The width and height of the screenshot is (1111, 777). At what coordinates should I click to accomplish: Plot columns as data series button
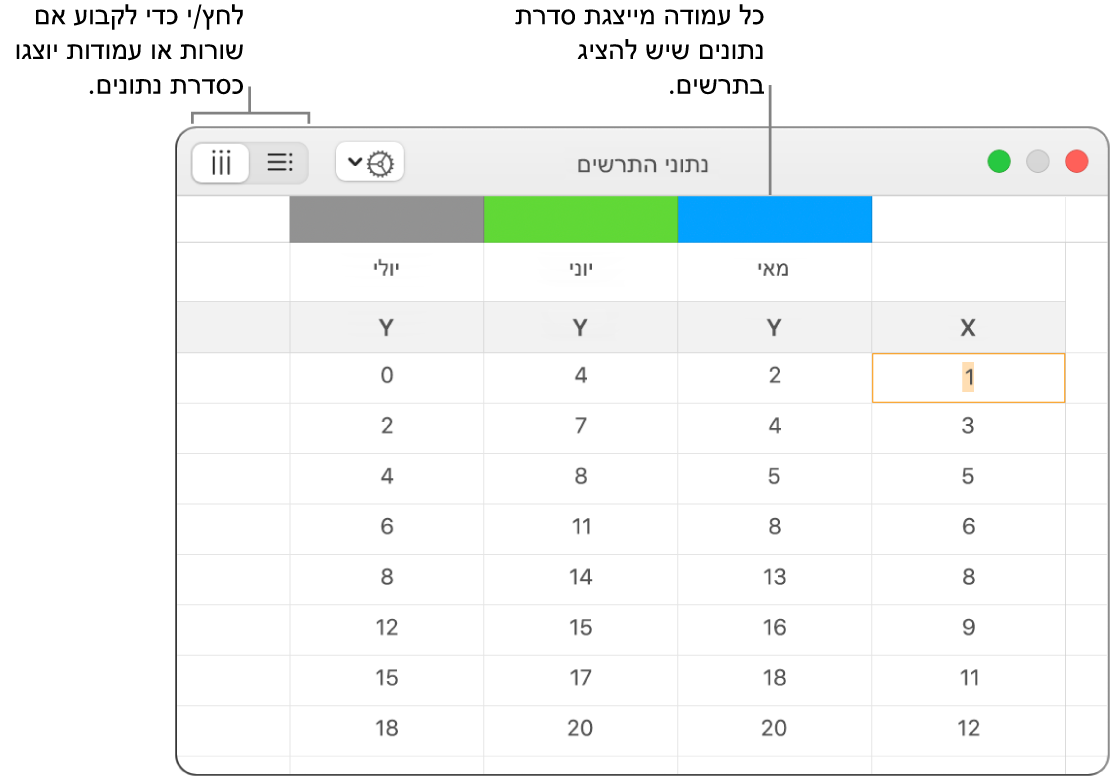pos(221,162)
